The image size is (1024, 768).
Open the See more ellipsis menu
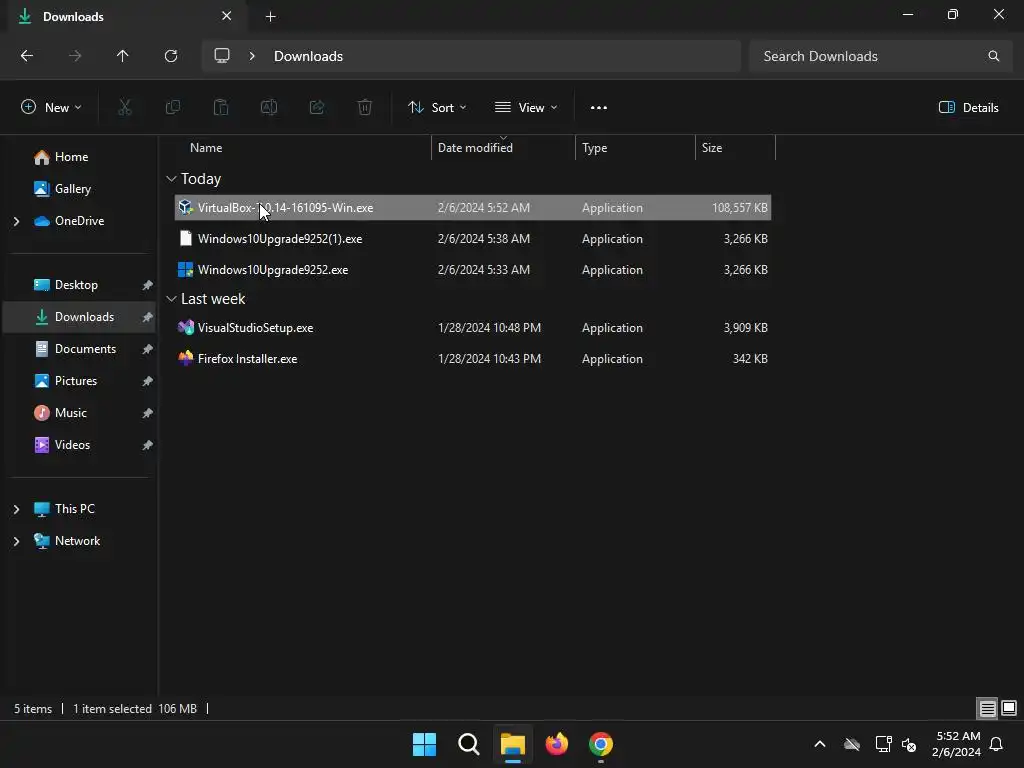[599, 108]
